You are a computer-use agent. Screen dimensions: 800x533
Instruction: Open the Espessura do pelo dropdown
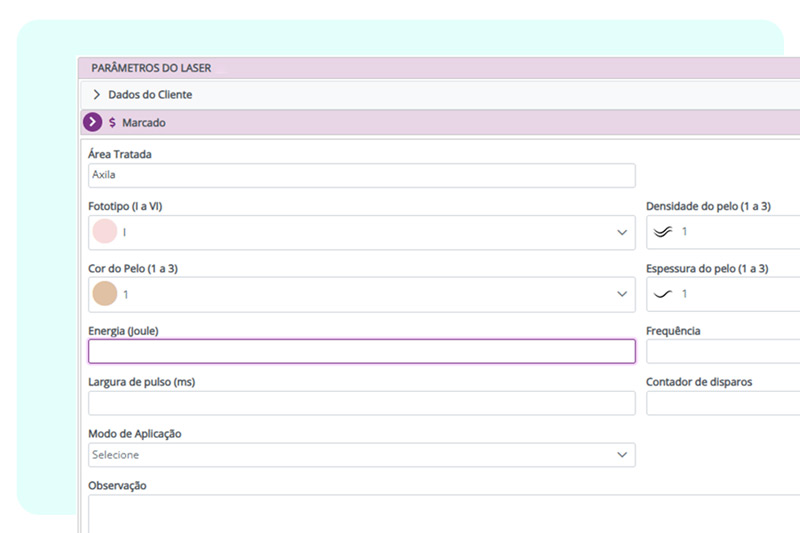(x=723, y=294)
